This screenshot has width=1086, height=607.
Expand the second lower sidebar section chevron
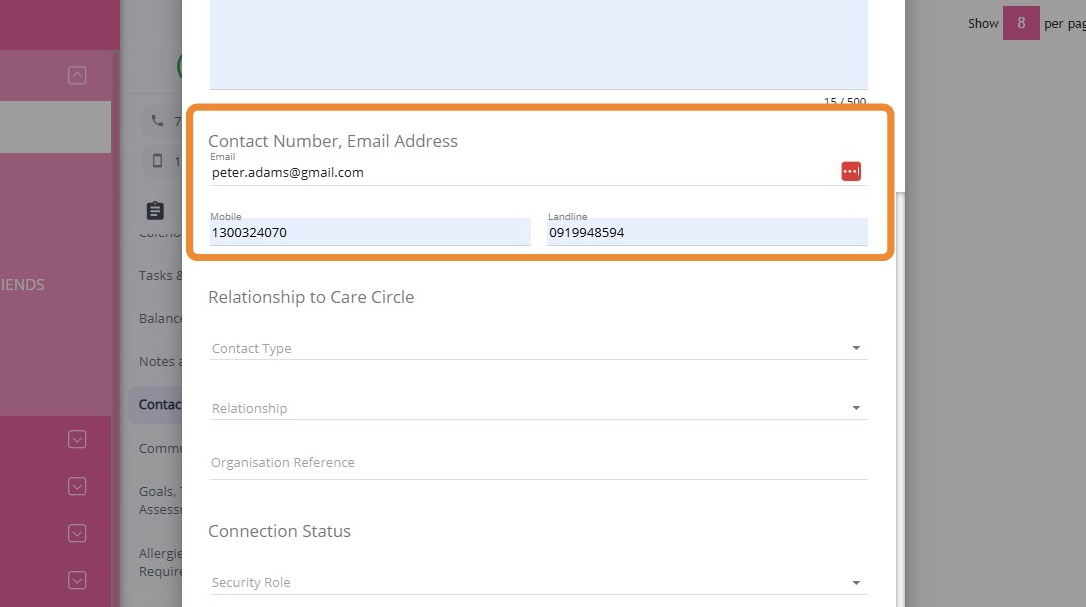(77, 486)
